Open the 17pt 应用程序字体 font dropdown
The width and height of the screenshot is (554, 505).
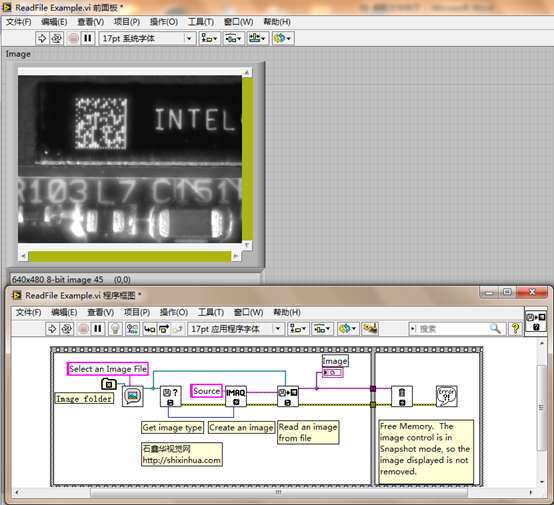(236, 329)
